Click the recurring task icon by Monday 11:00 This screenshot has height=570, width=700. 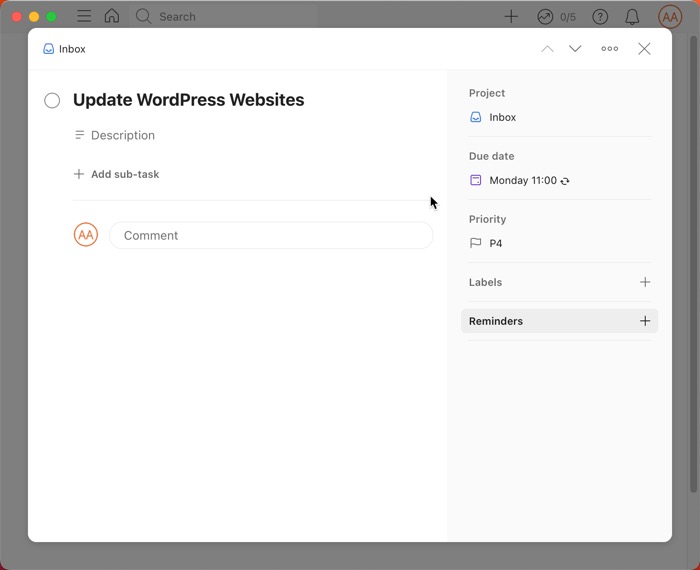(x=565, y=181)
